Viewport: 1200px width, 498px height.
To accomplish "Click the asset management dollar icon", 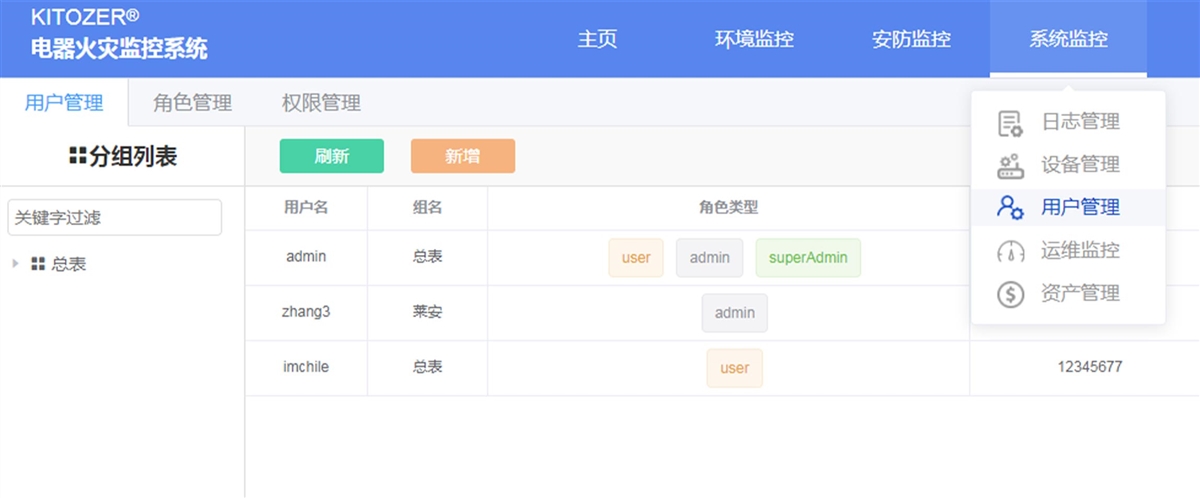I will [1010, 294].
